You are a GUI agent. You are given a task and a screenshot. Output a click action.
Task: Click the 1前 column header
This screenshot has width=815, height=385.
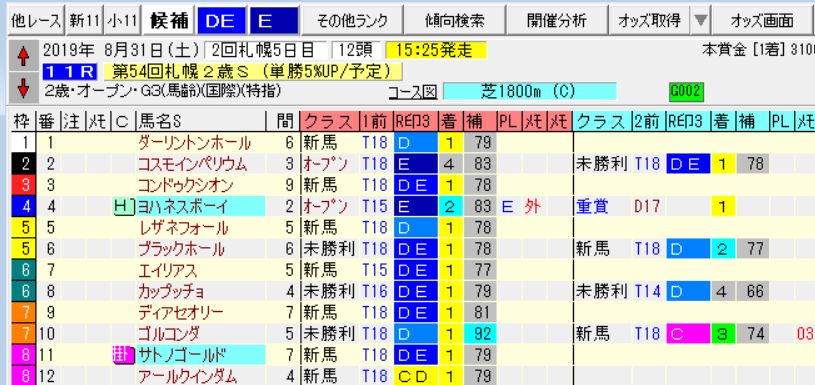click(x=376, y=122)
